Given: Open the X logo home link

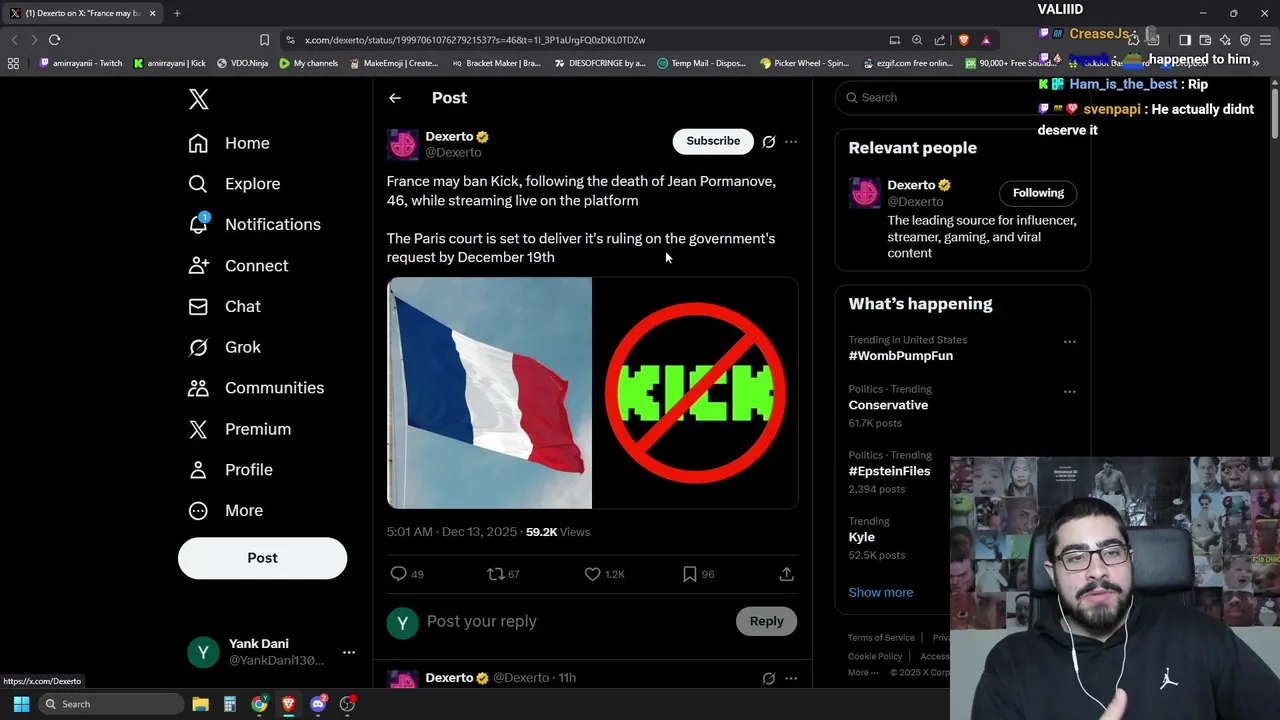Looking at the screenshot, I should [198, 99].
